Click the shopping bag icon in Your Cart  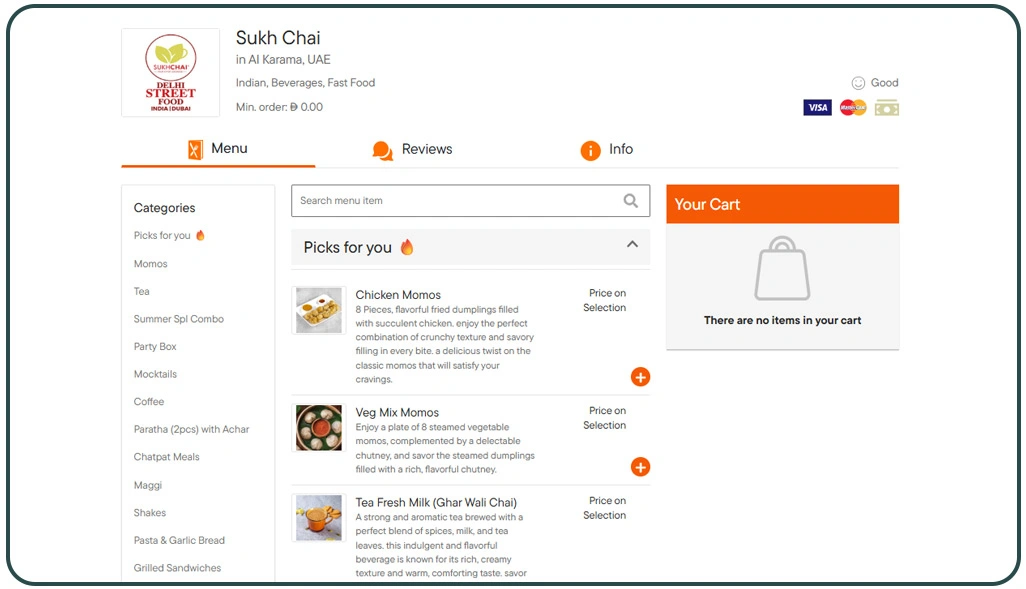click(782, 268)
